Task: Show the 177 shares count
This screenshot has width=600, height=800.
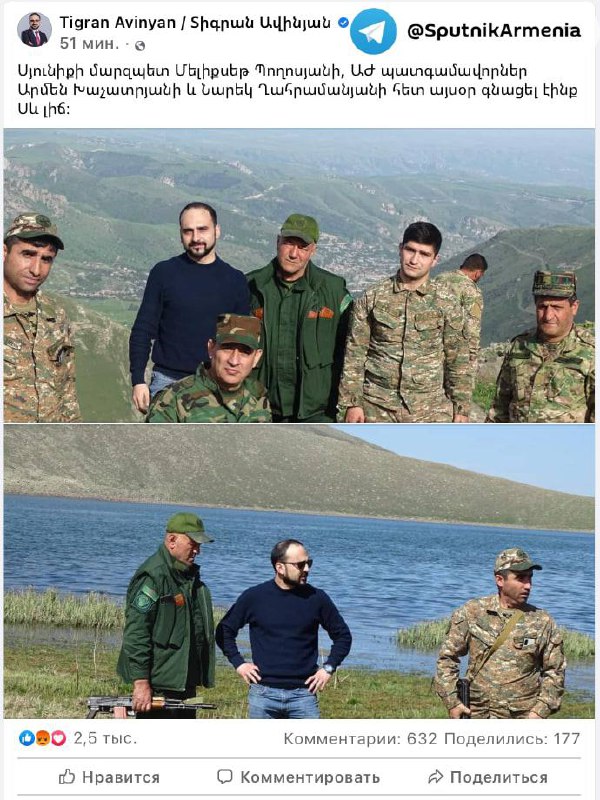Action: pyautogui.click(x=512, y=738)
